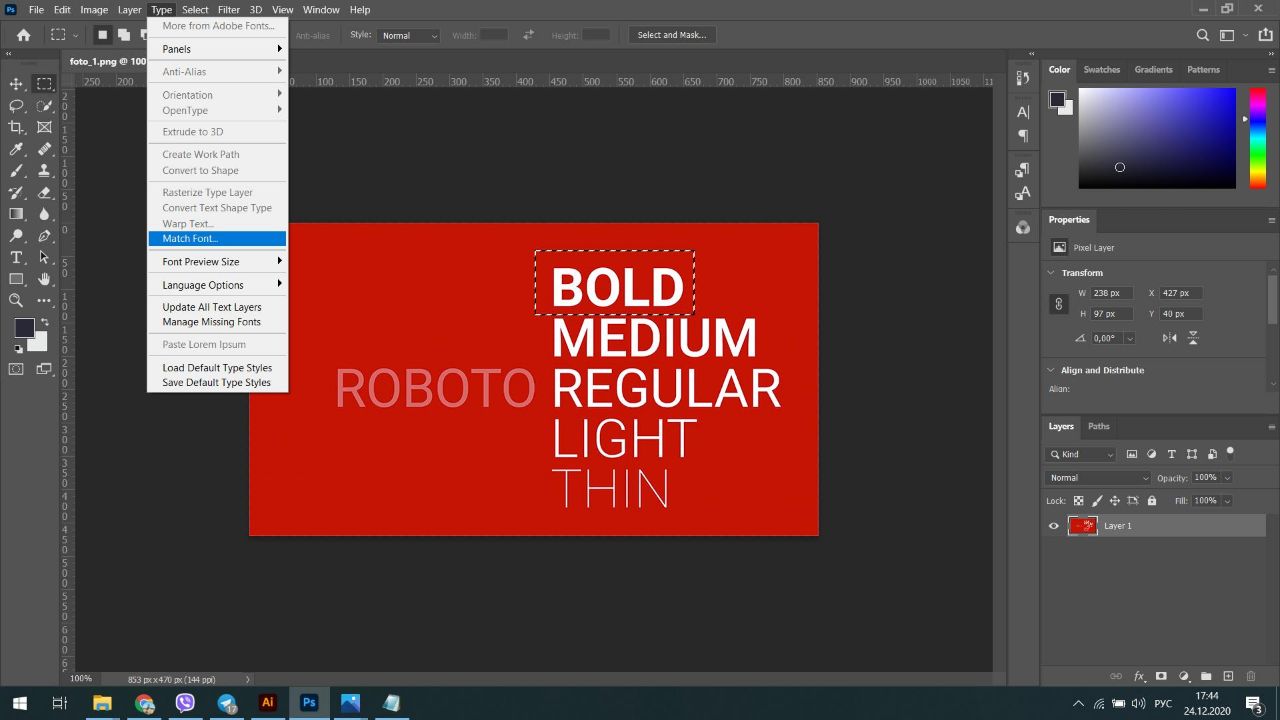Create a new layer group
The width and height of the screenshot is (1280, 720).
1206,677
